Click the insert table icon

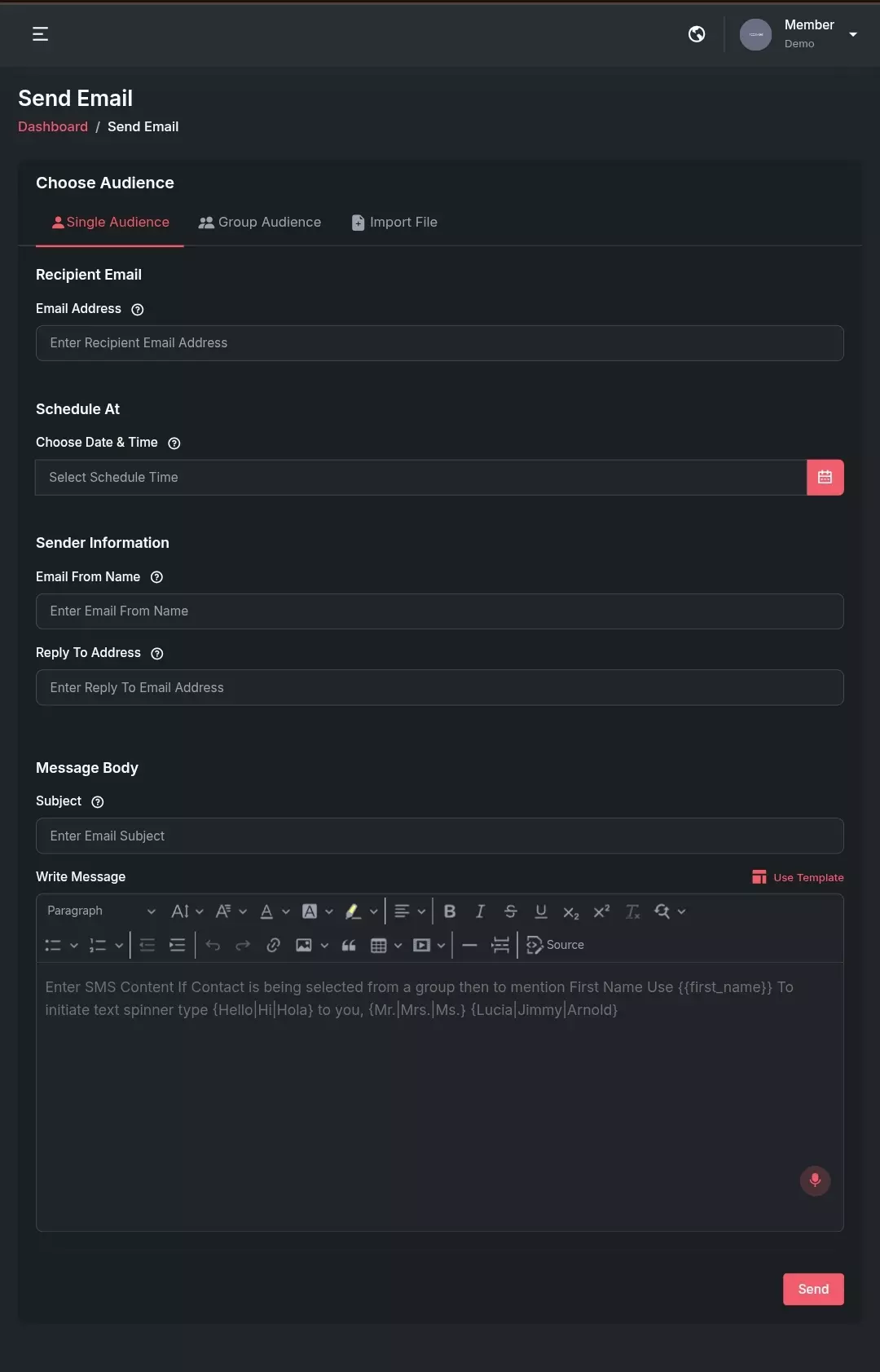pyautogui.click(x=379, y=946)
